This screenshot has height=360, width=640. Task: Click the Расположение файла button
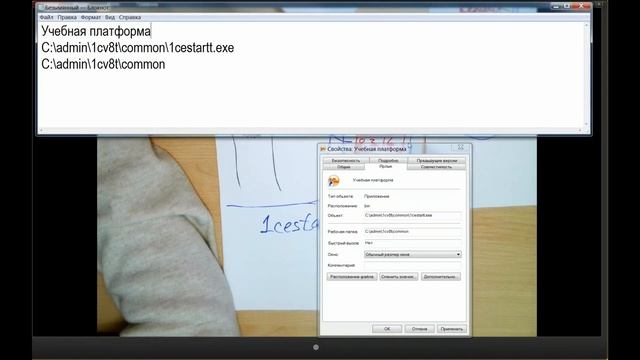click(352, 277)
